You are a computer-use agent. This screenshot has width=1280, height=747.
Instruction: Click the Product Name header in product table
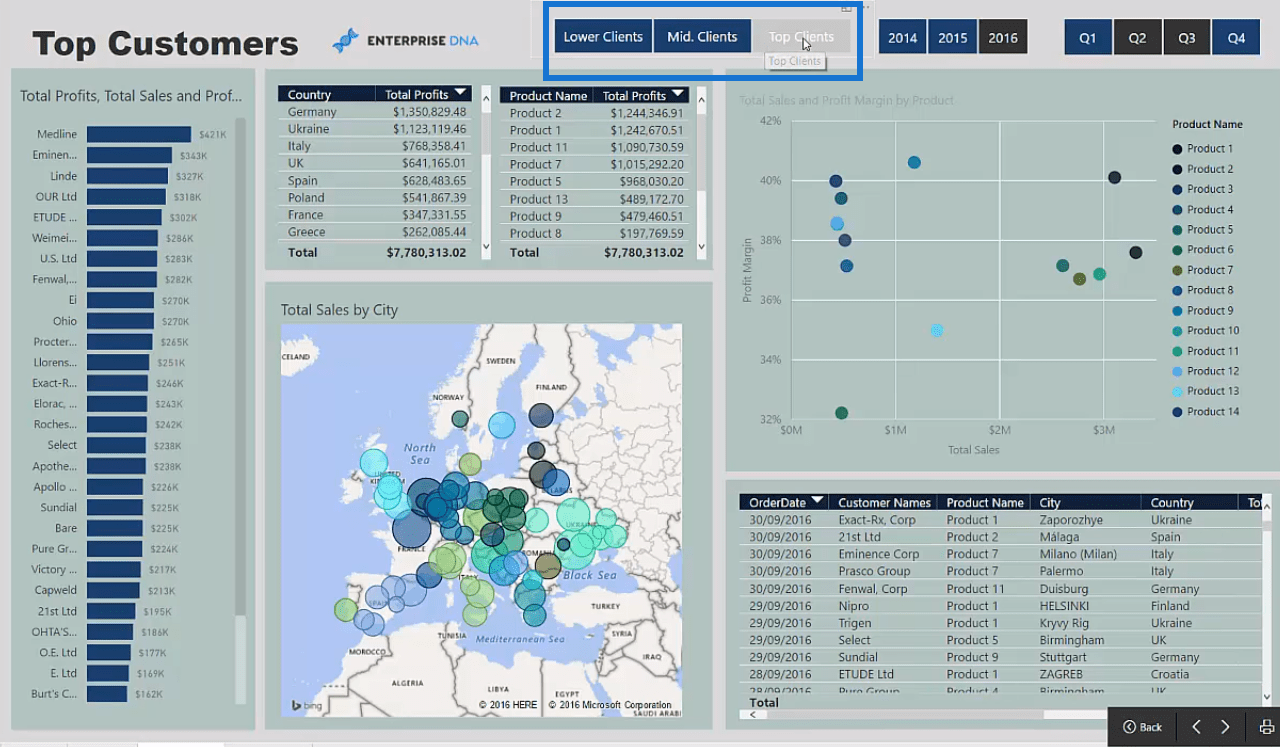click(548, 95)
